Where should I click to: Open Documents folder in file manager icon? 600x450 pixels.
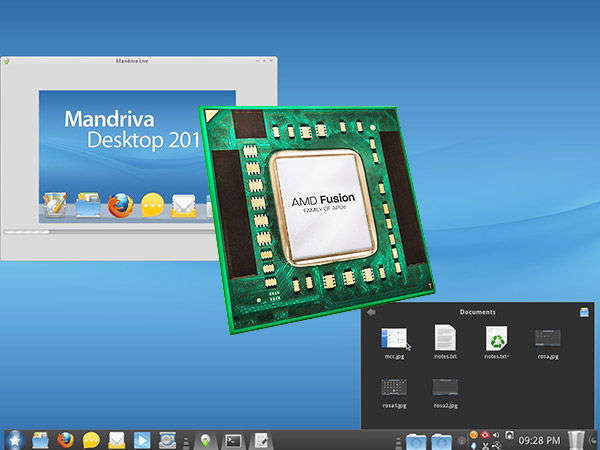click(x=584, y=312)
